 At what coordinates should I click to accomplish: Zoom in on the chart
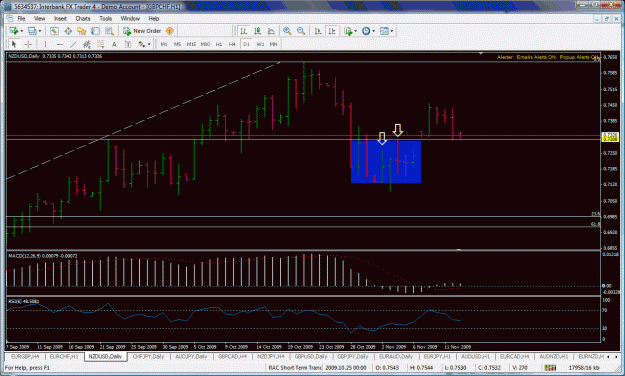click(x=287, y=31)
